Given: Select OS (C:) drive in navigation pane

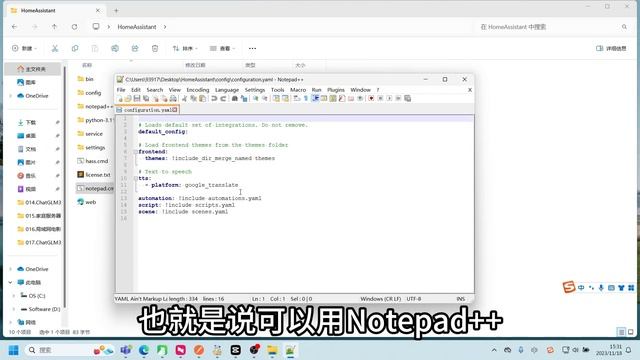Looking at the screenshot, I should [33, 296].
